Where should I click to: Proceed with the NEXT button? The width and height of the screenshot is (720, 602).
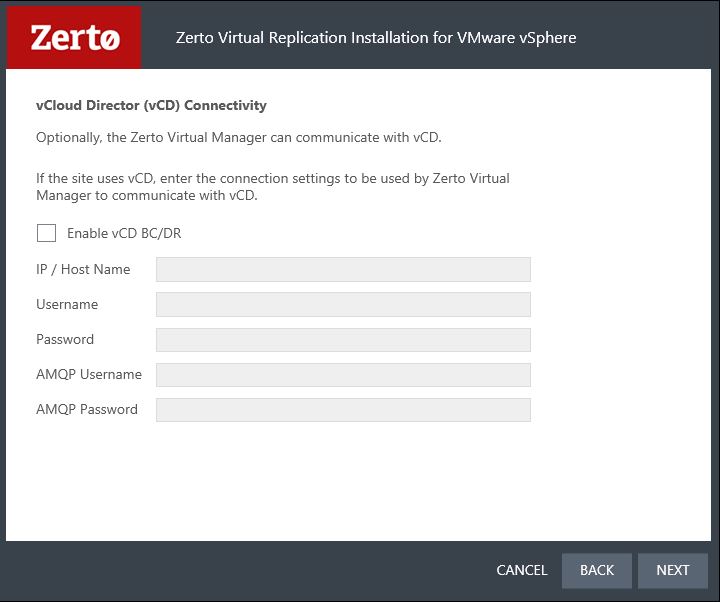coord(673,570)
